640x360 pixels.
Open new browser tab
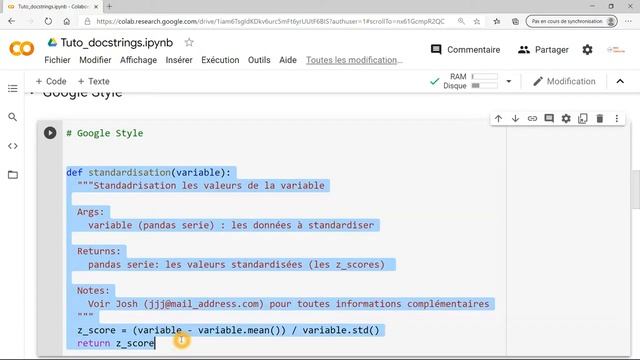[x=109, y=7]
